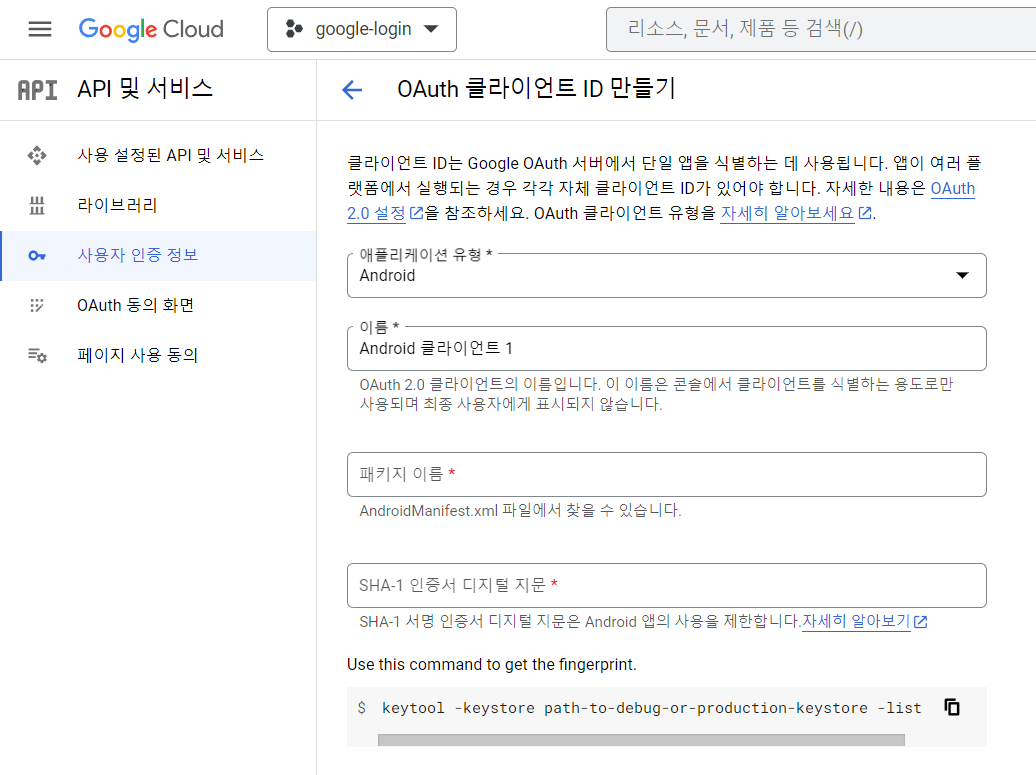1036x775 pixels.
Task: Open OAuth 동의 화면 via its sidebar icon
Action: tap(37, 305)
